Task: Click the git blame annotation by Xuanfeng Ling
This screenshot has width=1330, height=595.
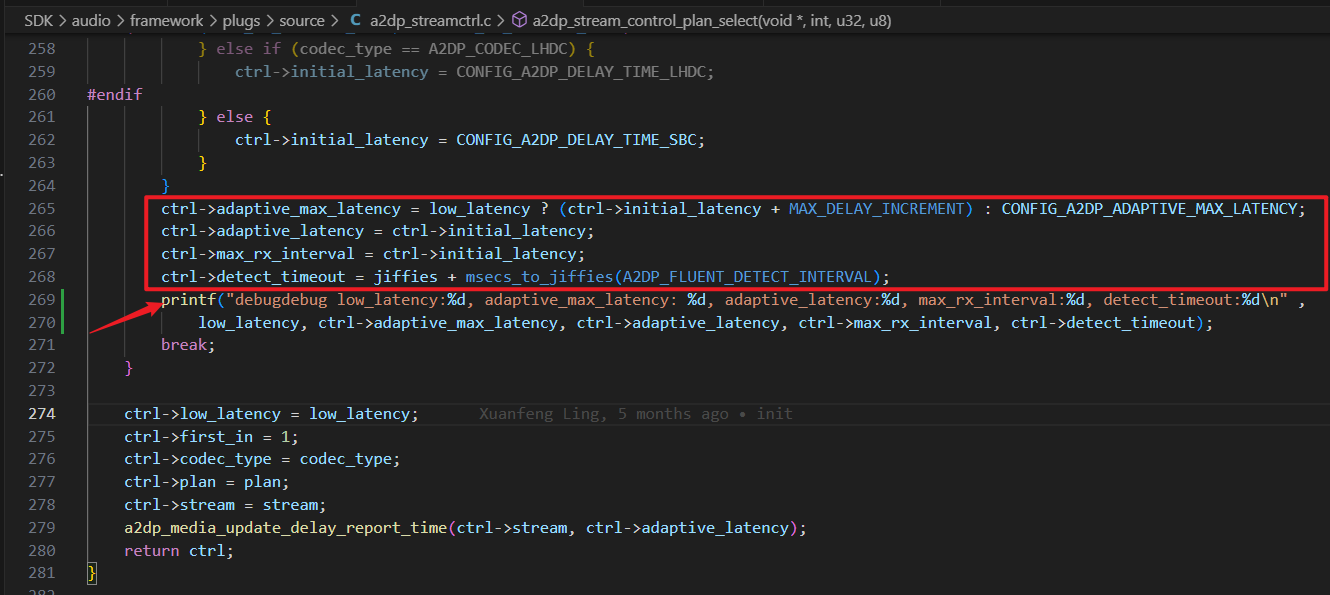Action: (636, 413)
